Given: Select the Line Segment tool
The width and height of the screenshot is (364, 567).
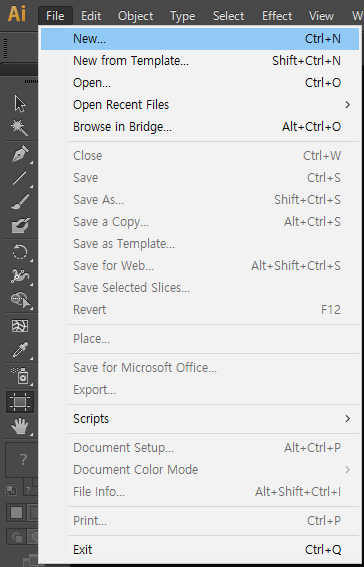Looking at the screenshot, I should pos(20,178).
